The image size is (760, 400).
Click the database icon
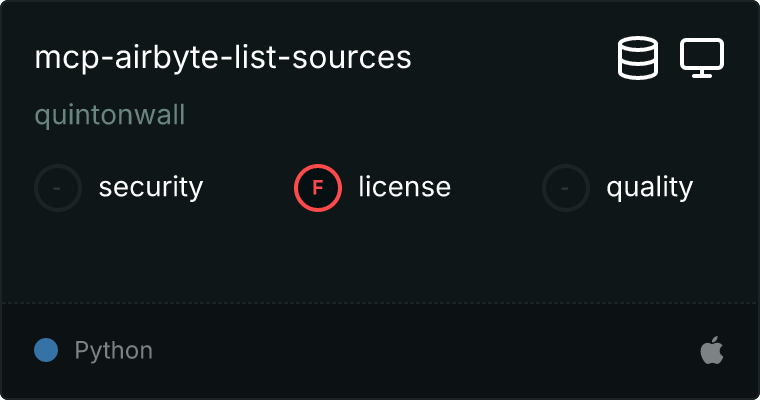[638, 58]
